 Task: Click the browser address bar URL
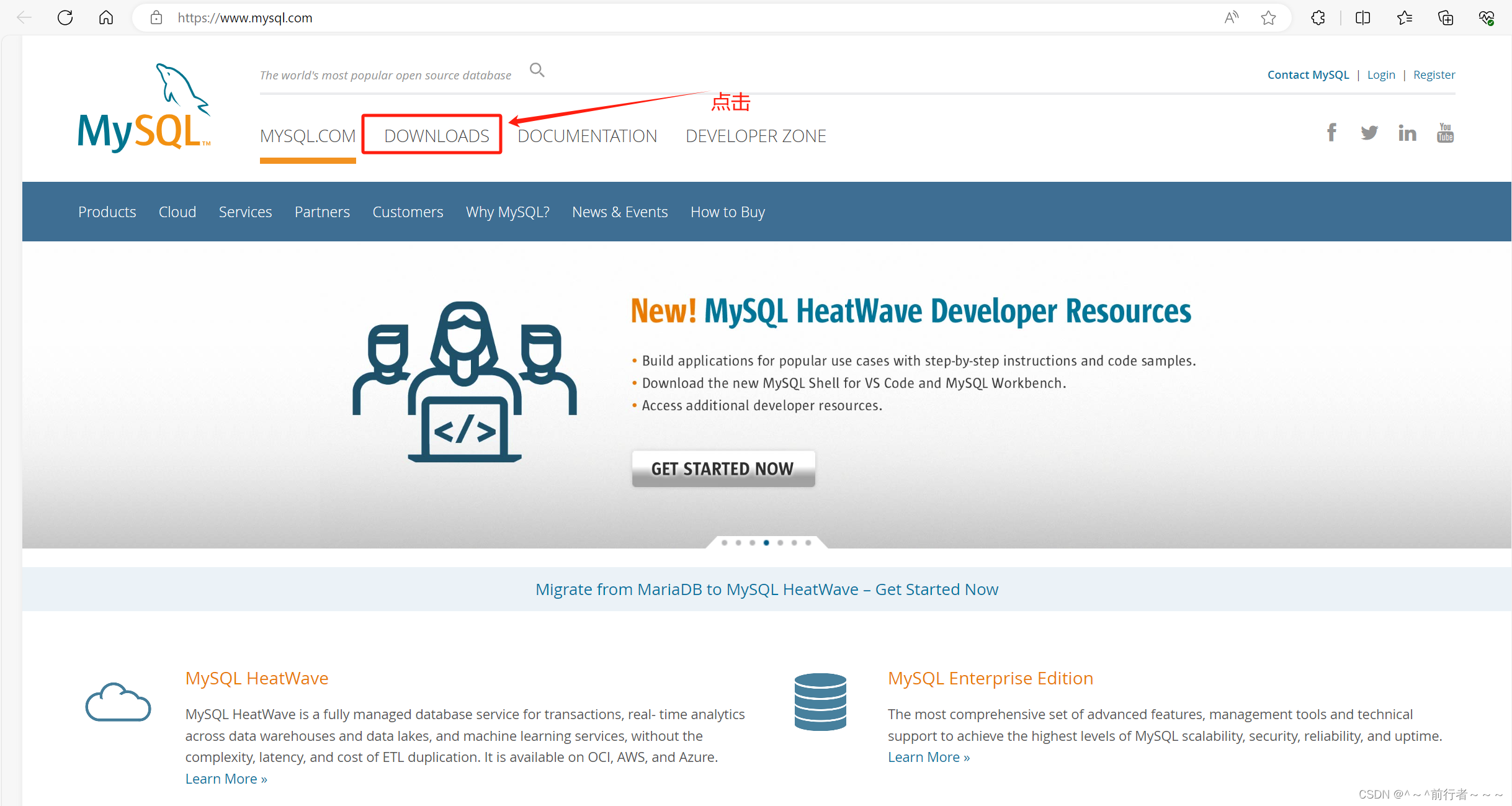click(245, 18)
